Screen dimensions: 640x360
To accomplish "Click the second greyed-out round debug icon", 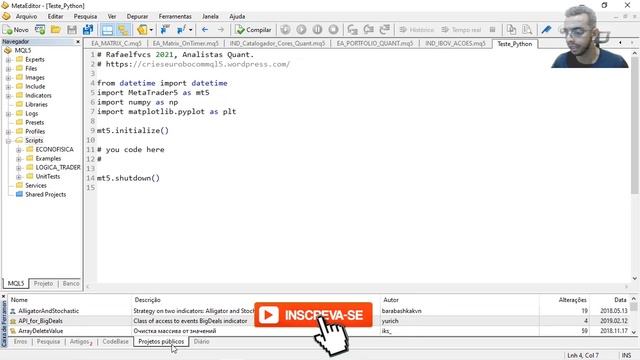I will [x=301, y=29].
